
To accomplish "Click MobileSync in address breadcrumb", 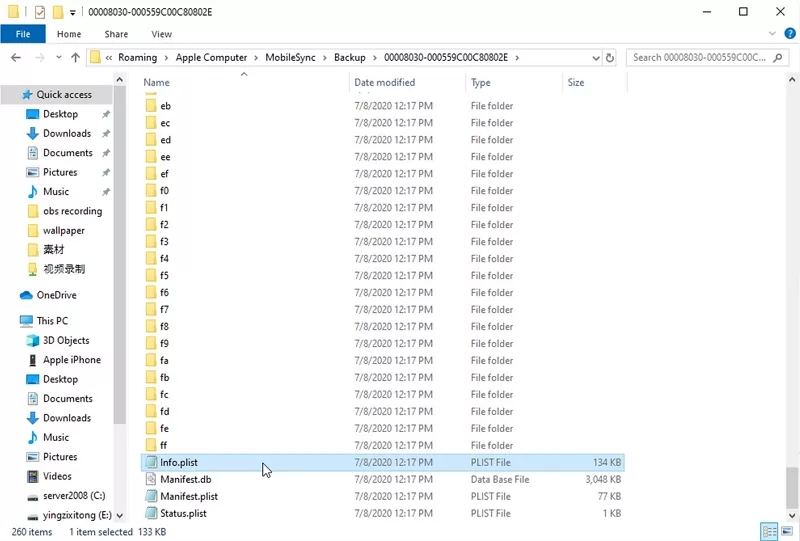I will pos(290,58).
